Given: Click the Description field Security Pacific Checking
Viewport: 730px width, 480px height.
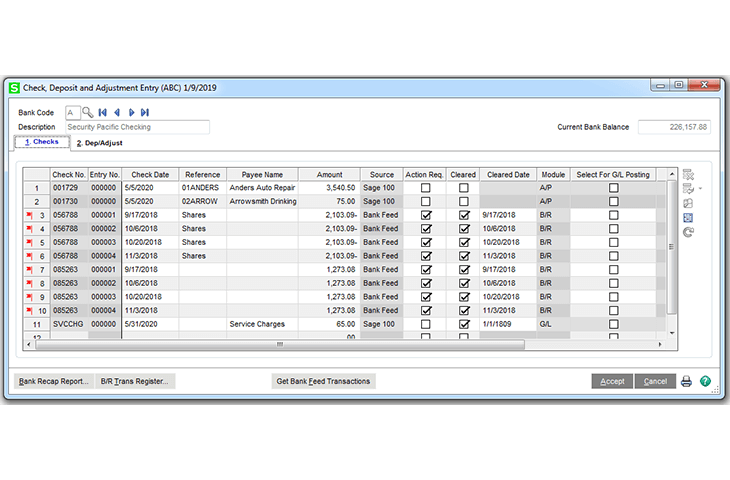Looking at the screenshot, I should pyautogui.click(x=137, y=127).
